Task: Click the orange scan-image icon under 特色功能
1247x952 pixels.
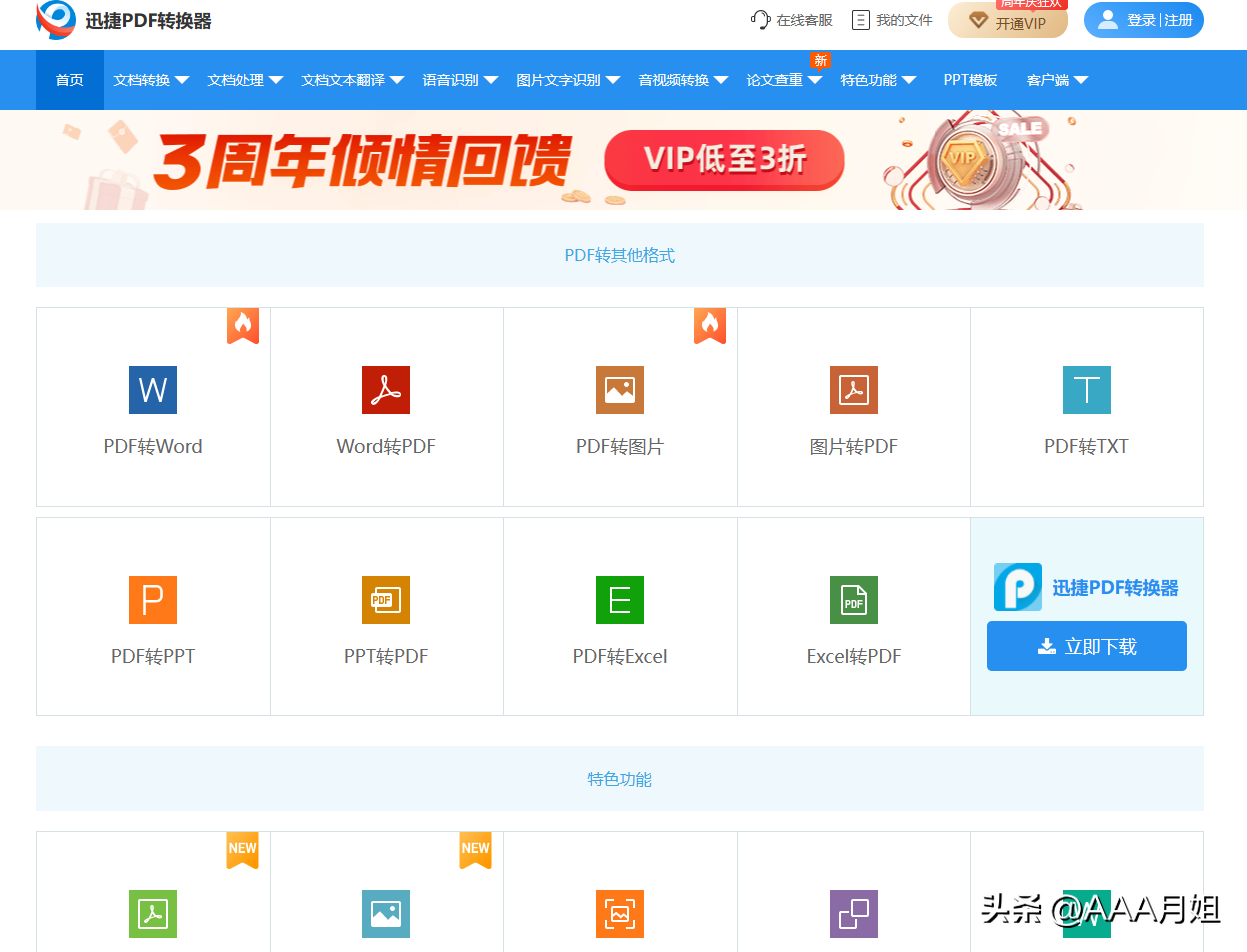Action: click(620, 914)
